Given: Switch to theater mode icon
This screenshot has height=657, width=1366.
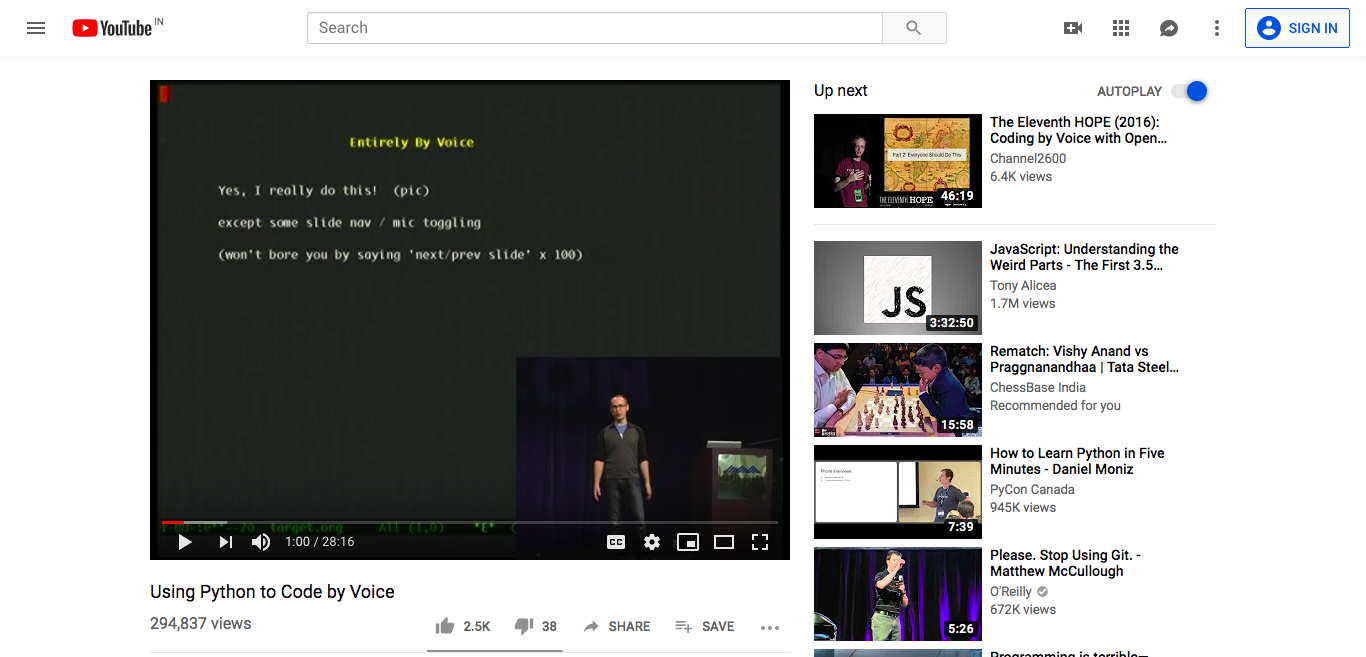Looking at the screenshot, I should pyautogui.click(x=724, y=542).
